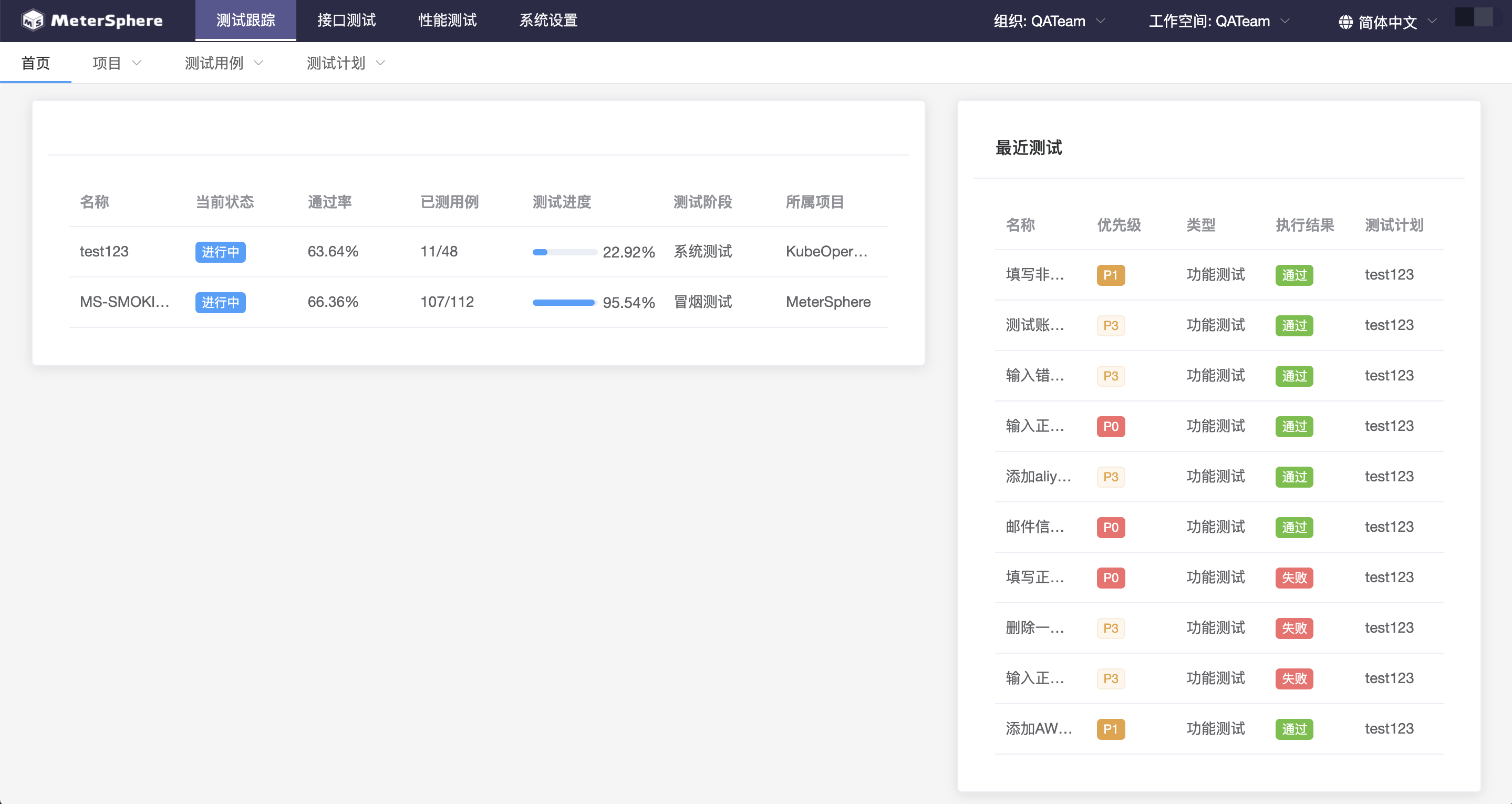The height and width of the screenshot is (804, 1512).
Task: Click the KubeOper… project cell
Action: [826, 251]
